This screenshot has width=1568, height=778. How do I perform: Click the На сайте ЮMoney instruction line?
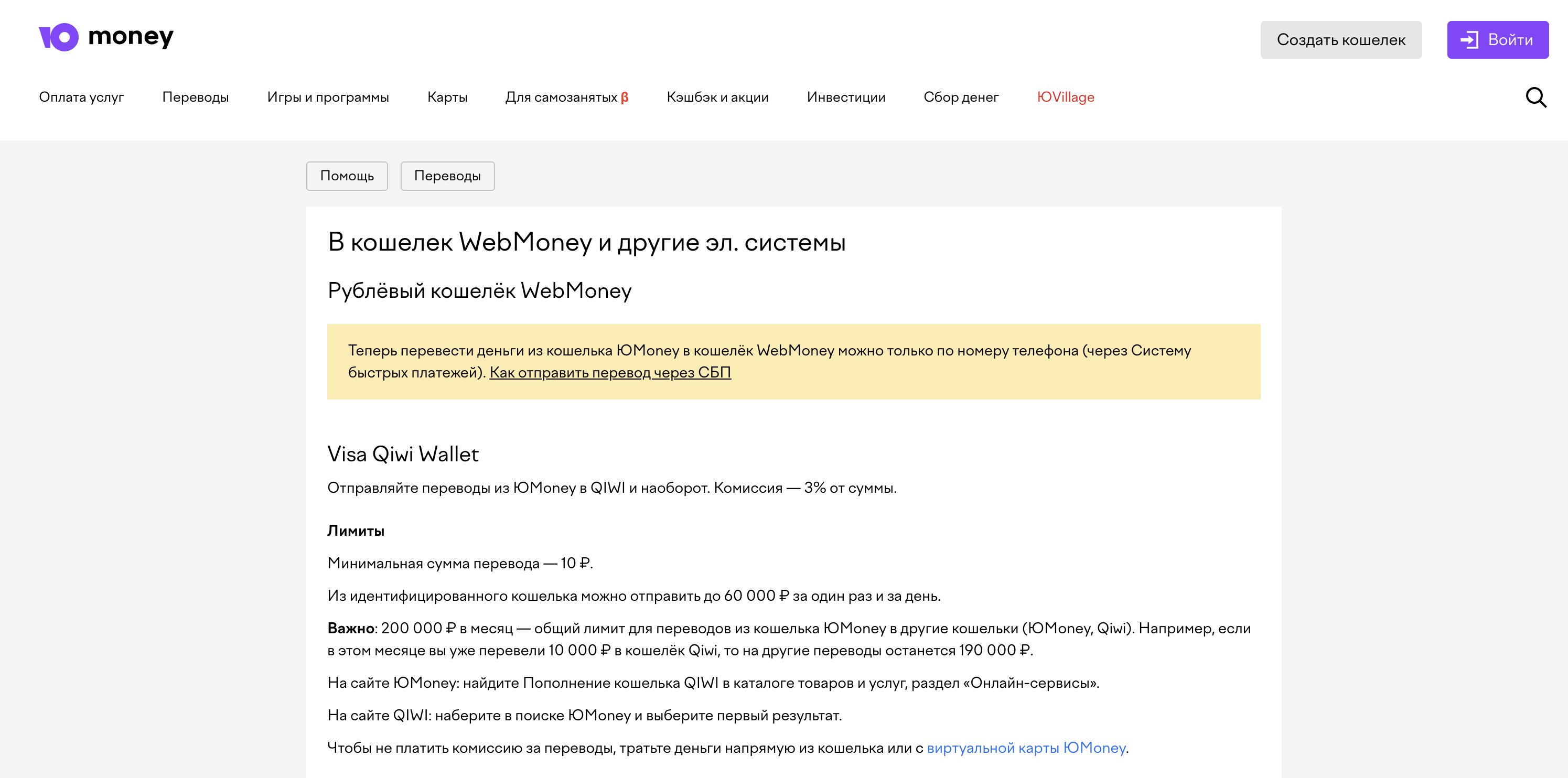713,683
